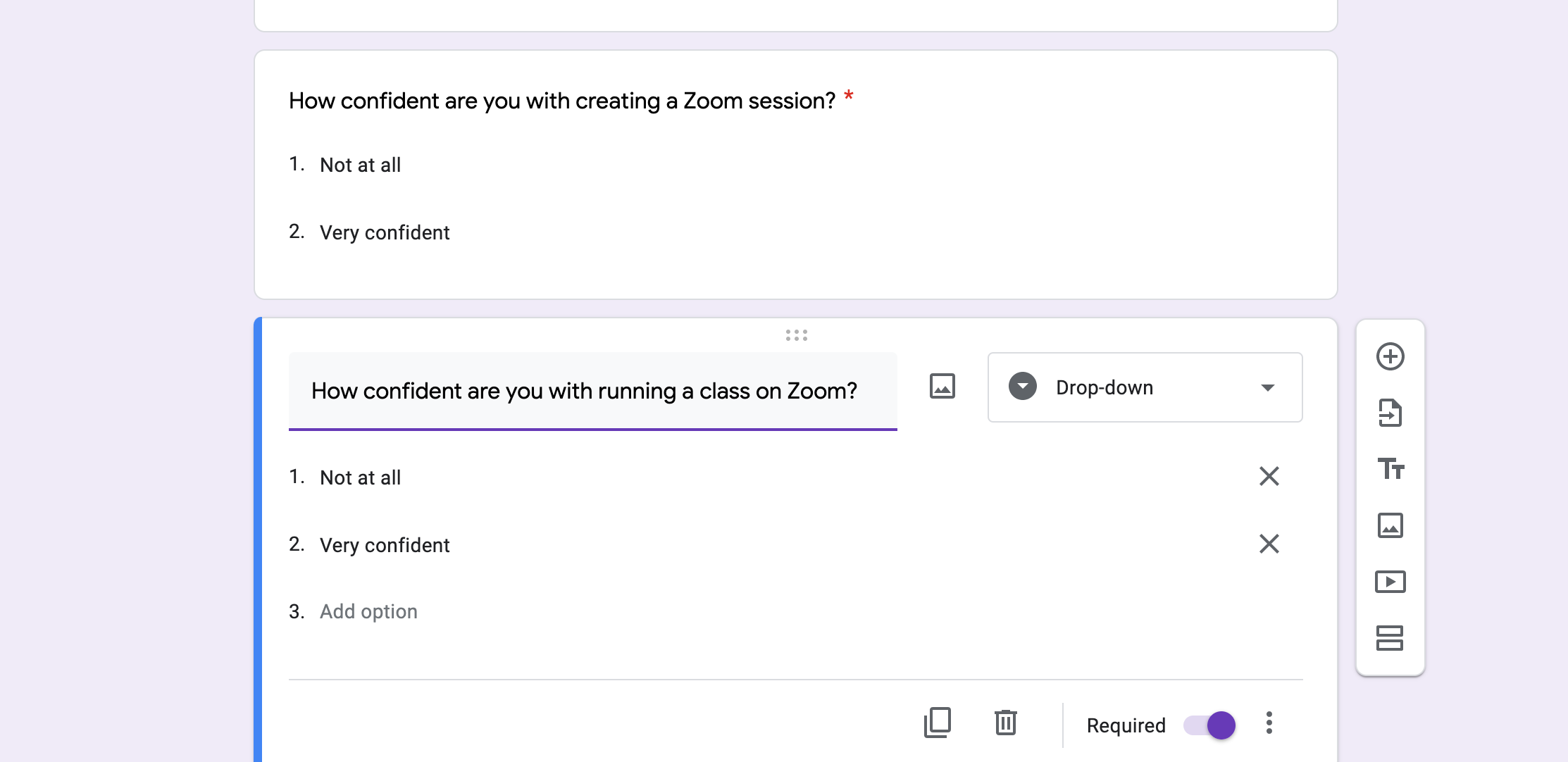Add title and description icon
The image size is (1568, 762).
[1390, 469]
